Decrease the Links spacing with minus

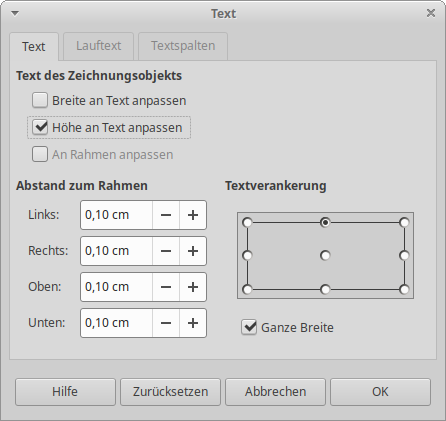pyautogui.click(x=166, y=215)
